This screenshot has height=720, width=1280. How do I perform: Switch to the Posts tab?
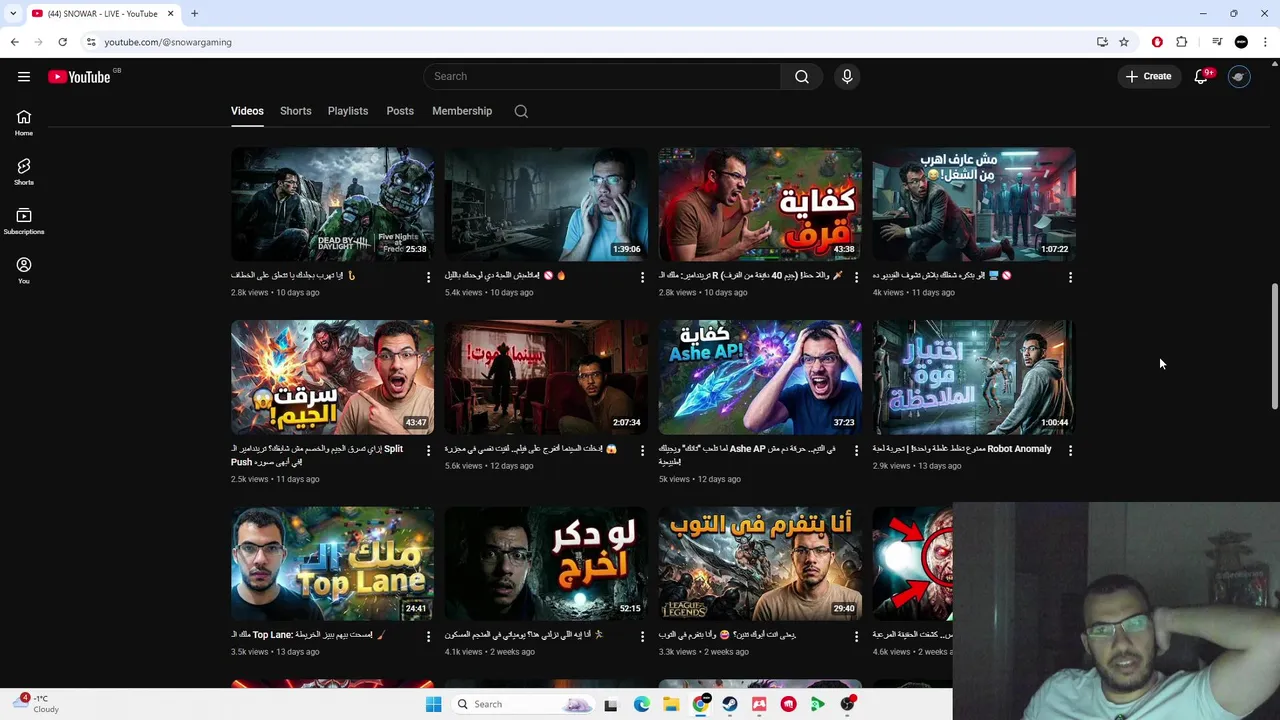click(x=400, y=111)
